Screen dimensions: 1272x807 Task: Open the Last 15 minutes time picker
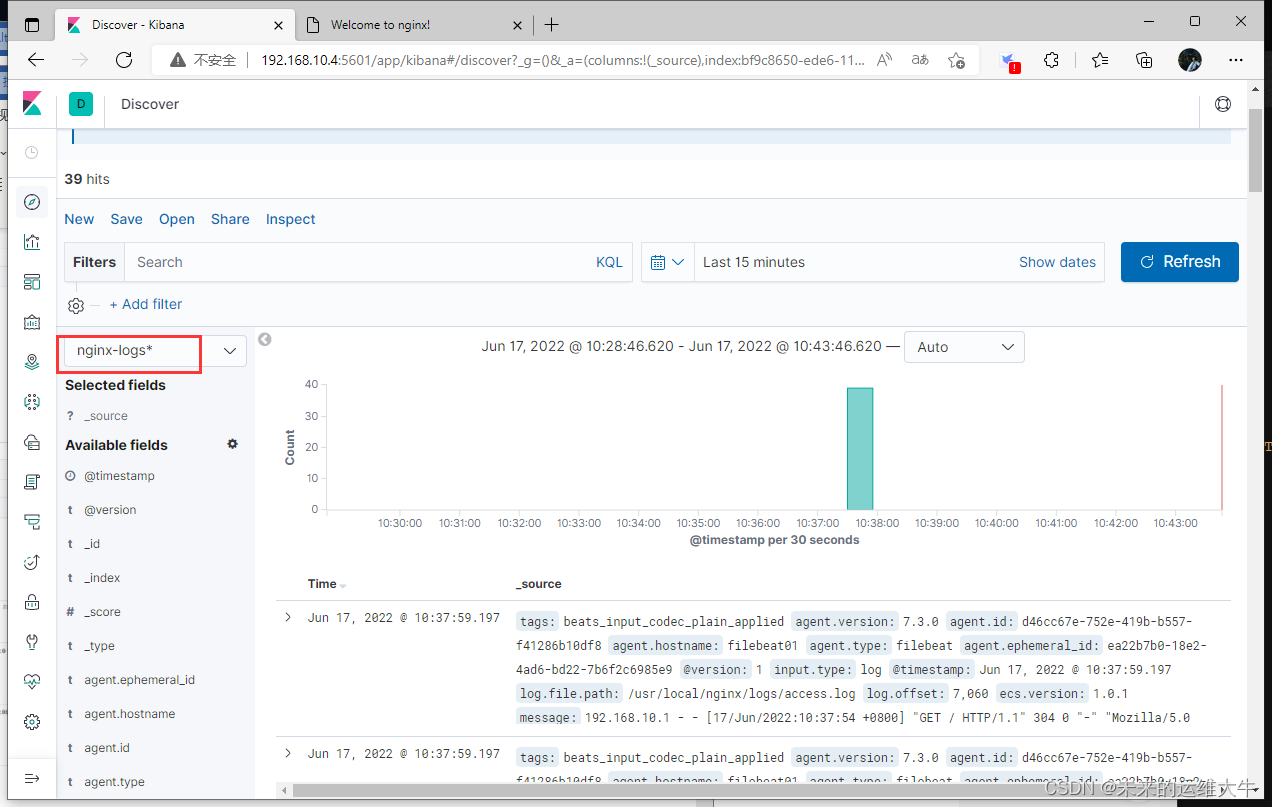click(754, 262)
